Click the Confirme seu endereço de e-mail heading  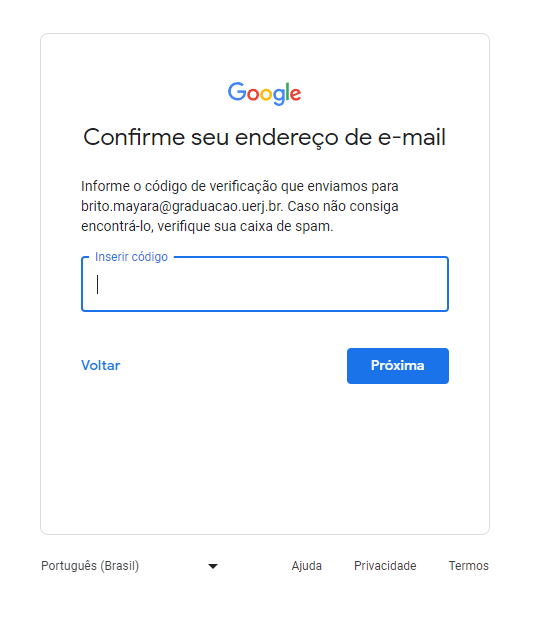[x=265, y=137]
